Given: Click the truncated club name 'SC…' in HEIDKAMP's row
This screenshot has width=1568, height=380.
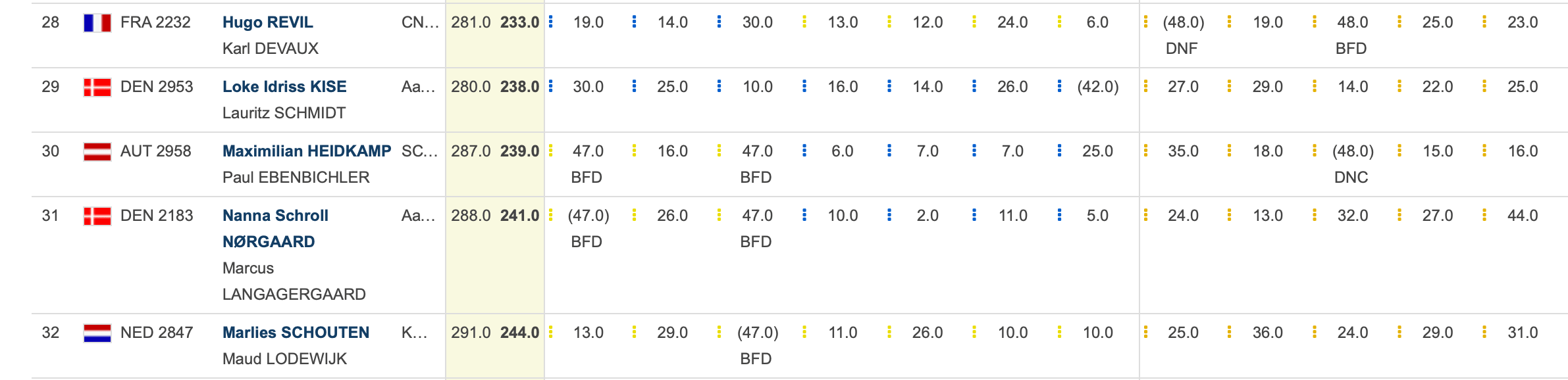Looking at the screenshot, I should [420, 151].
